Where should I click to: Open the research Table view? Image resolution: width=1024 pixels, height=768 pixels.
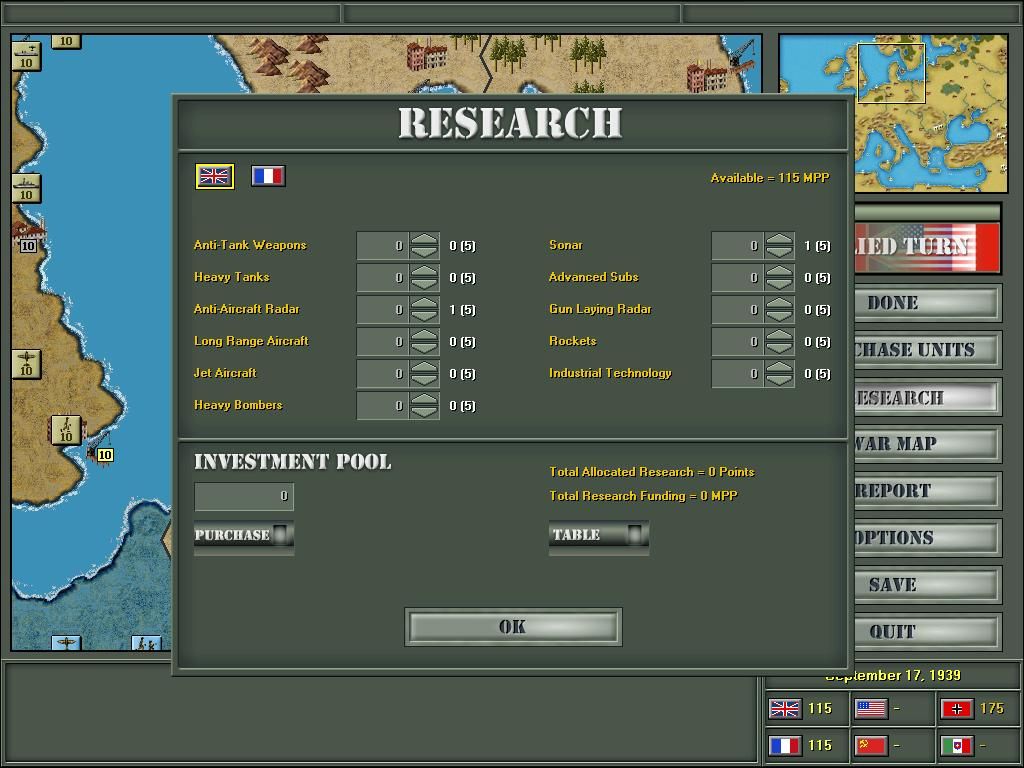[x=596, y=536]
